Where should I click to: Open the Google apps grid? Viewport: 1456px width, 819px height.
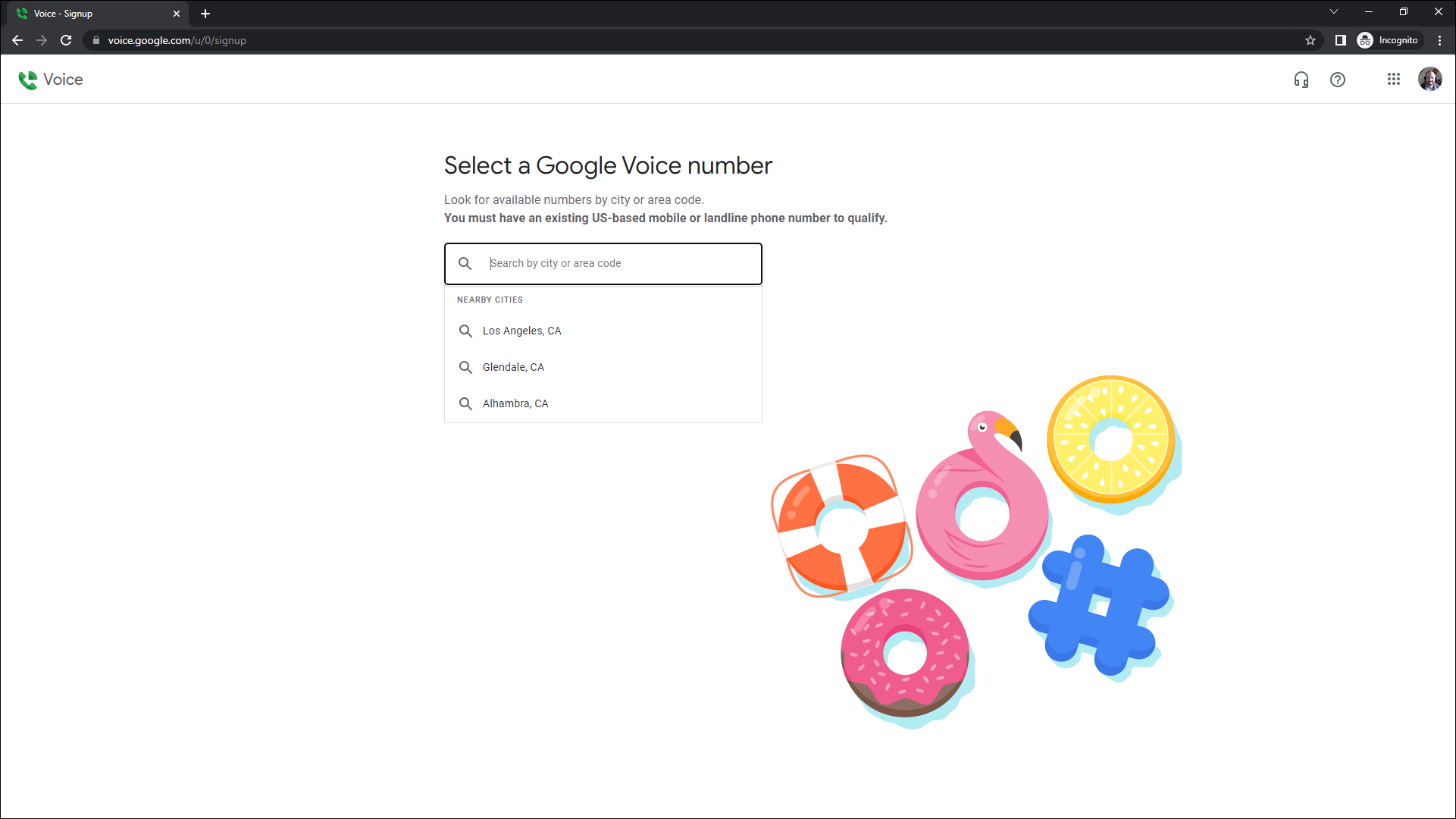[x=1393, y=80]
